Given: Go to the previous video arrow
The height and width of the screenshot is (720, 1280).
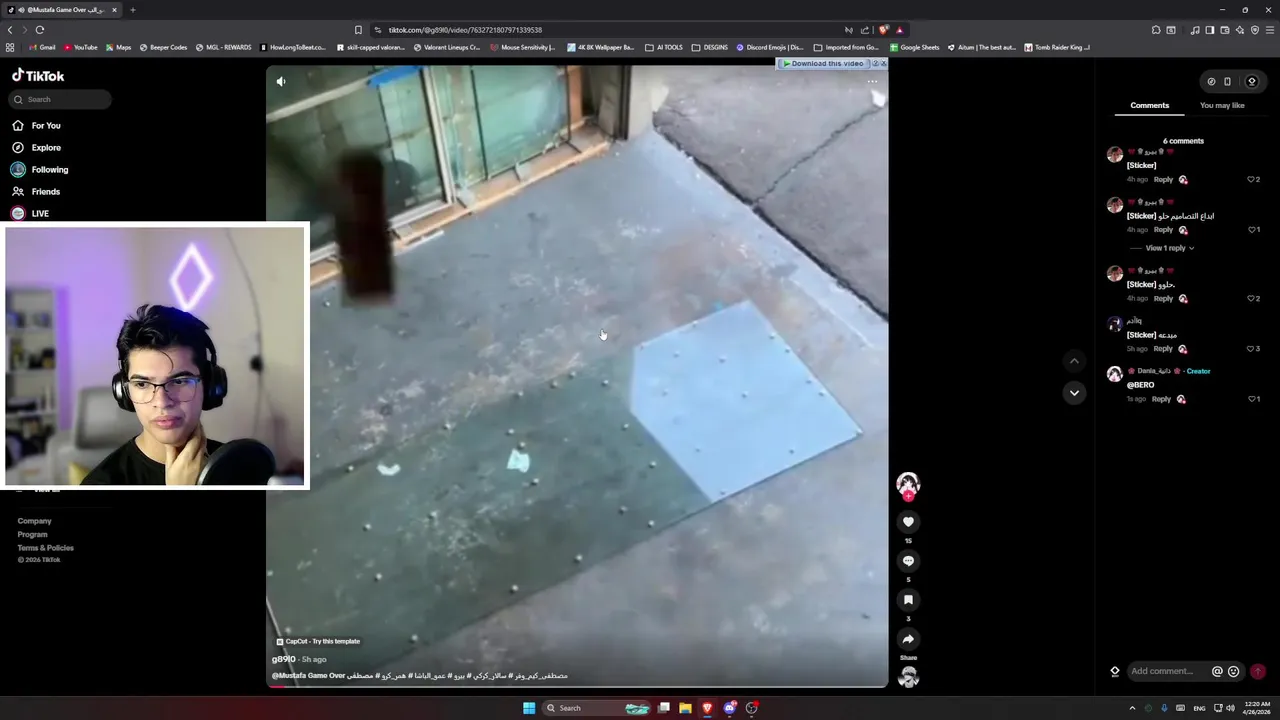Looking at the screenshot, I should (x=1074, y=361).
